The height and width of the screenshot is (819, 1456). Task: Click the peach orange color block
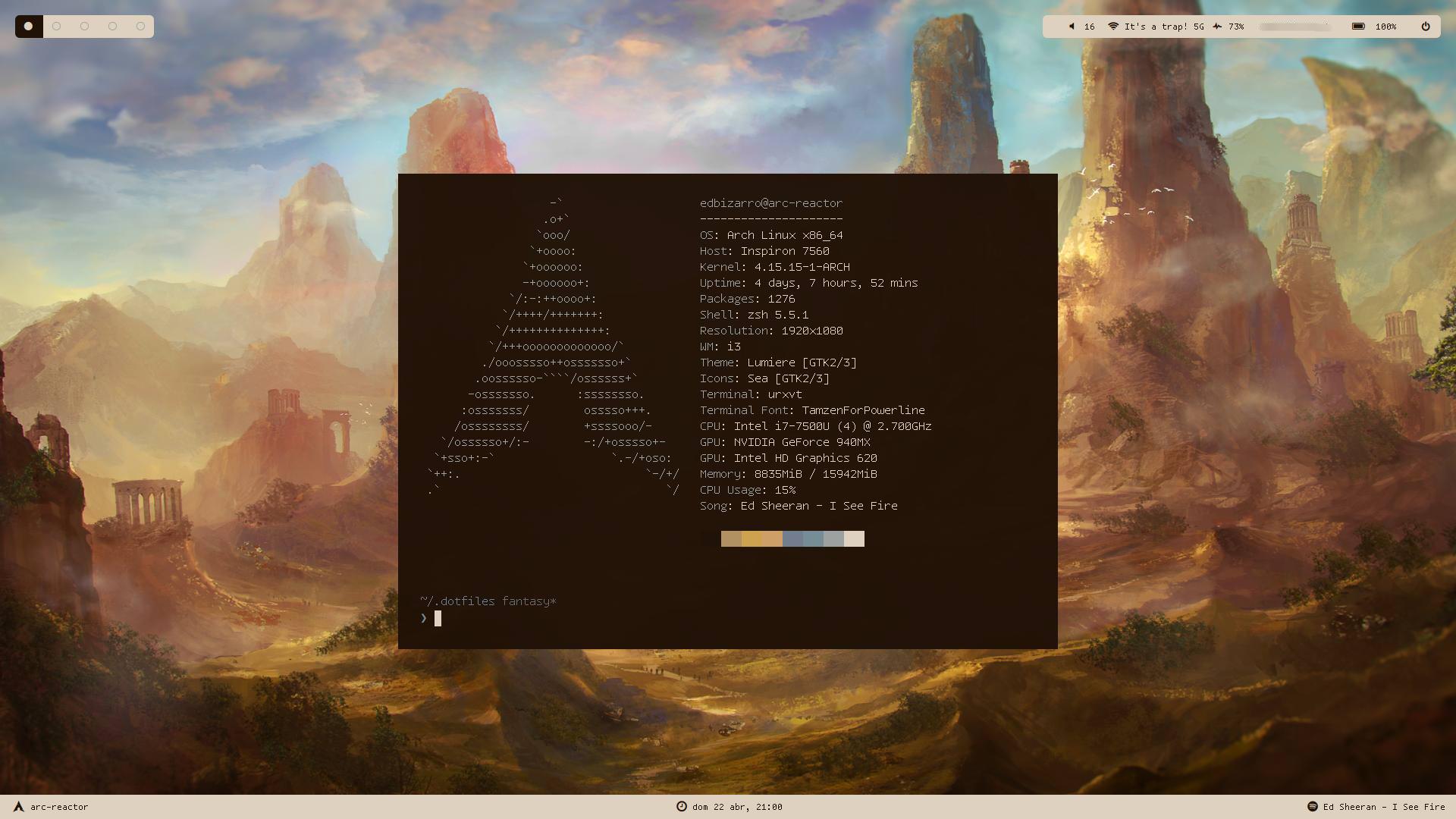(x=772, y=538)
